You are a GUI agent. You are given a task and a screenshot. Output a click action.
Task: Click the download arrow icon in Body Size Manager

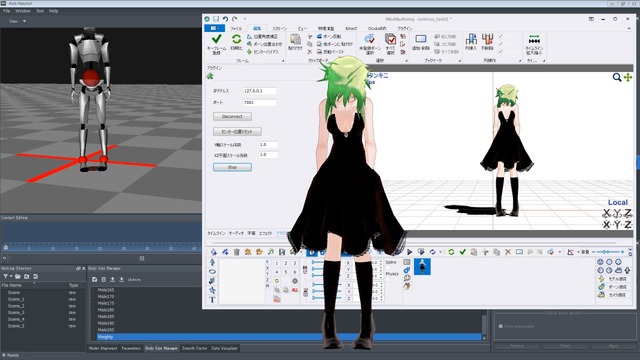[x=122, y=279]
